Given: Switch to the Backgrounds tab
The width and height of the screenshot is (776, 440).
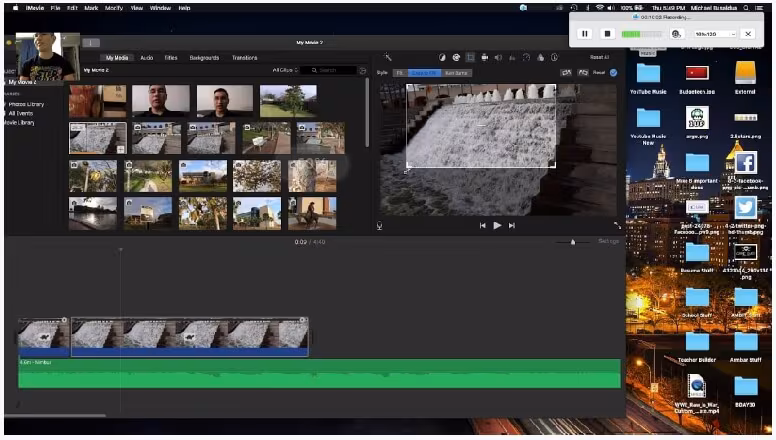Looking at the screenshot, I should (x=204, y=58).
